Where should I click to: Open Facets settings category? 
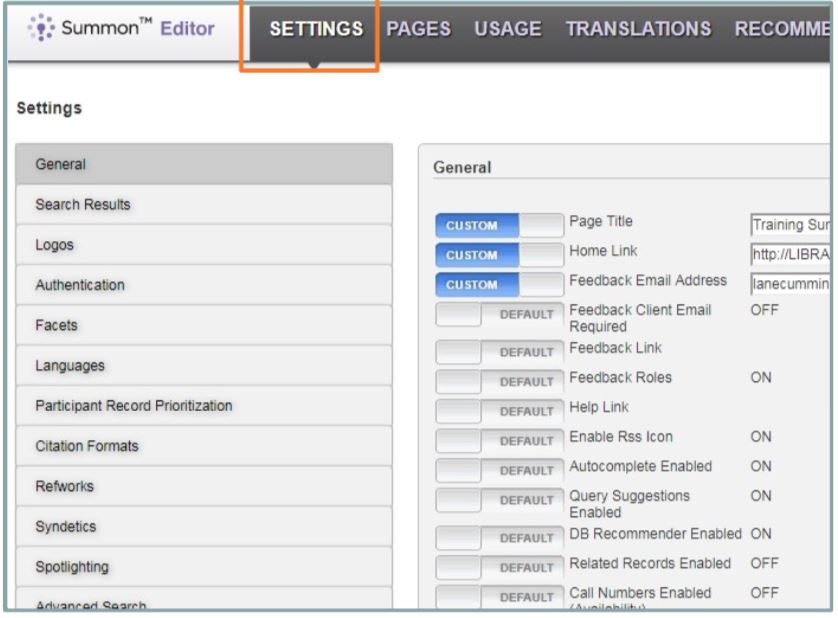(204, 325)
